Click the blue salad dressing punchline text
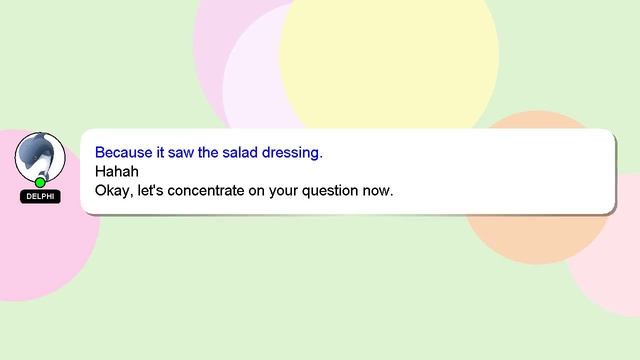Image resolution: width=640 pixels, height=360 pixels. pyautogui.click(x=209, y=152)
